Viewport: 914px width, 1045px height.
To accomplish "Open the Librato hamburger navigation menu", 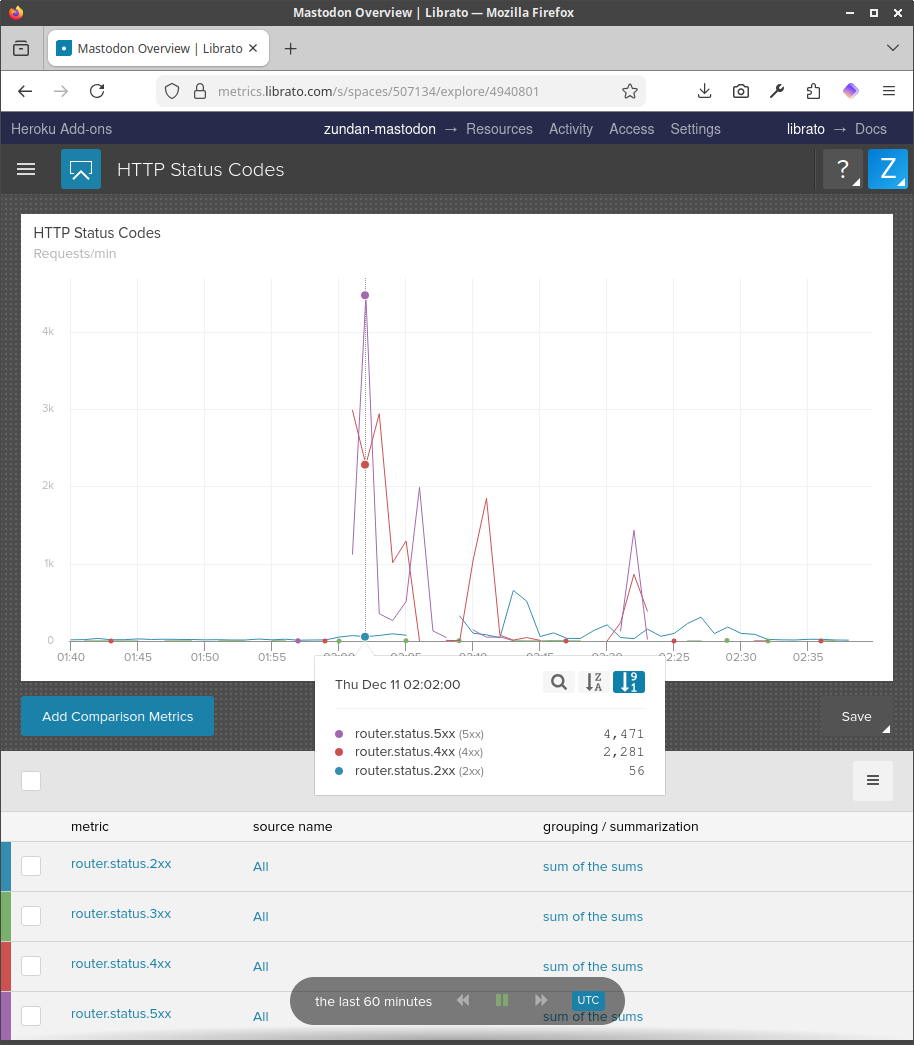I will 26,169.
